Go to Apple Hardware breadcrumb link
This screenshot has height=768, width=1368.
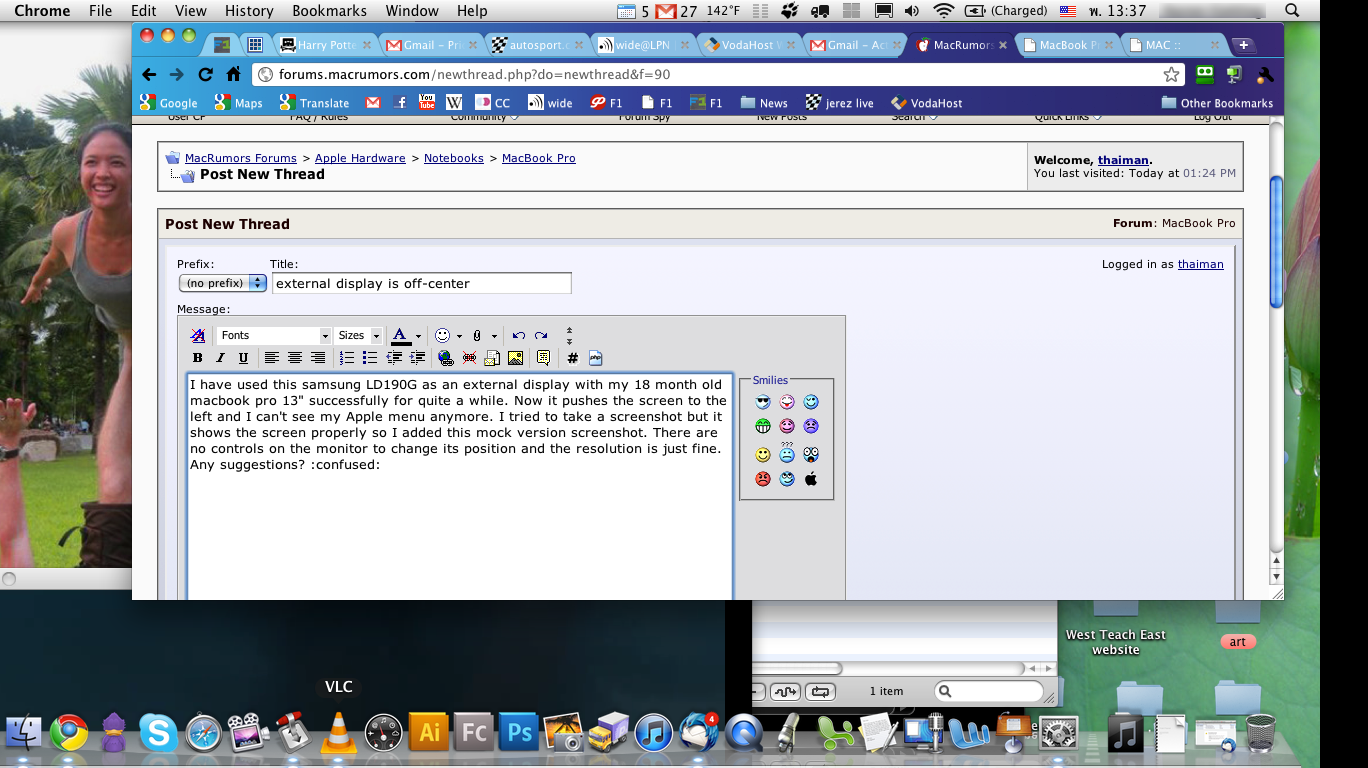(360, 158)
